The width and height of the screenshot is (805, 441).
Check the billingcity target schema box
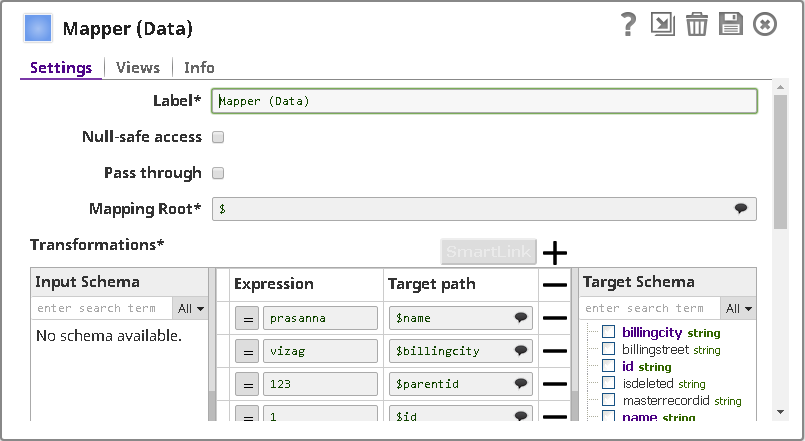(608, 332)
